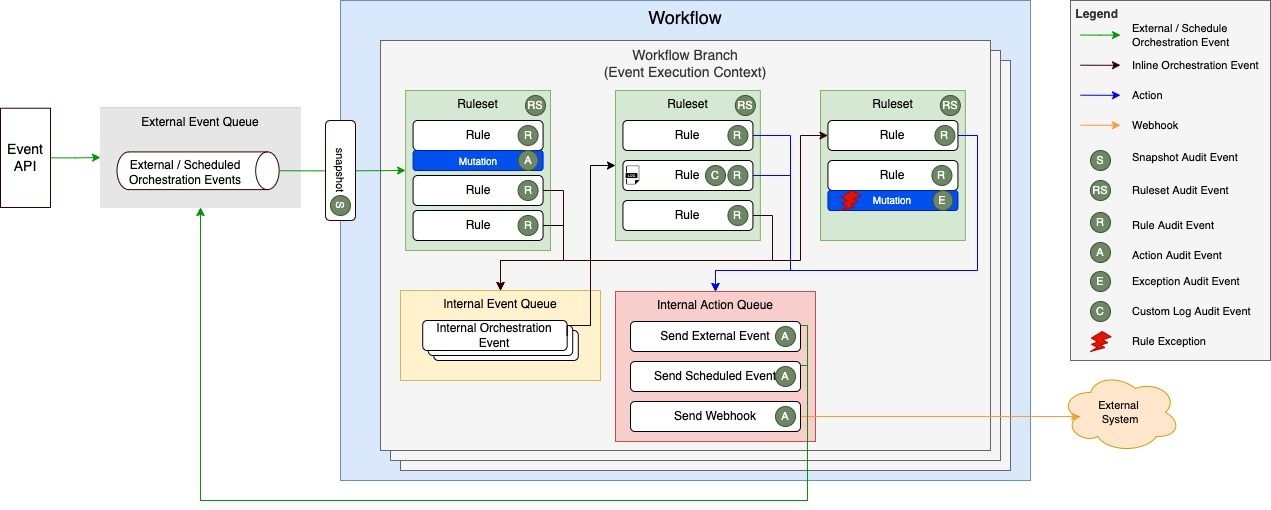Click the E exception icon on Mutation bar
The height and width of the screenshot is (510, 1271).
941,200
